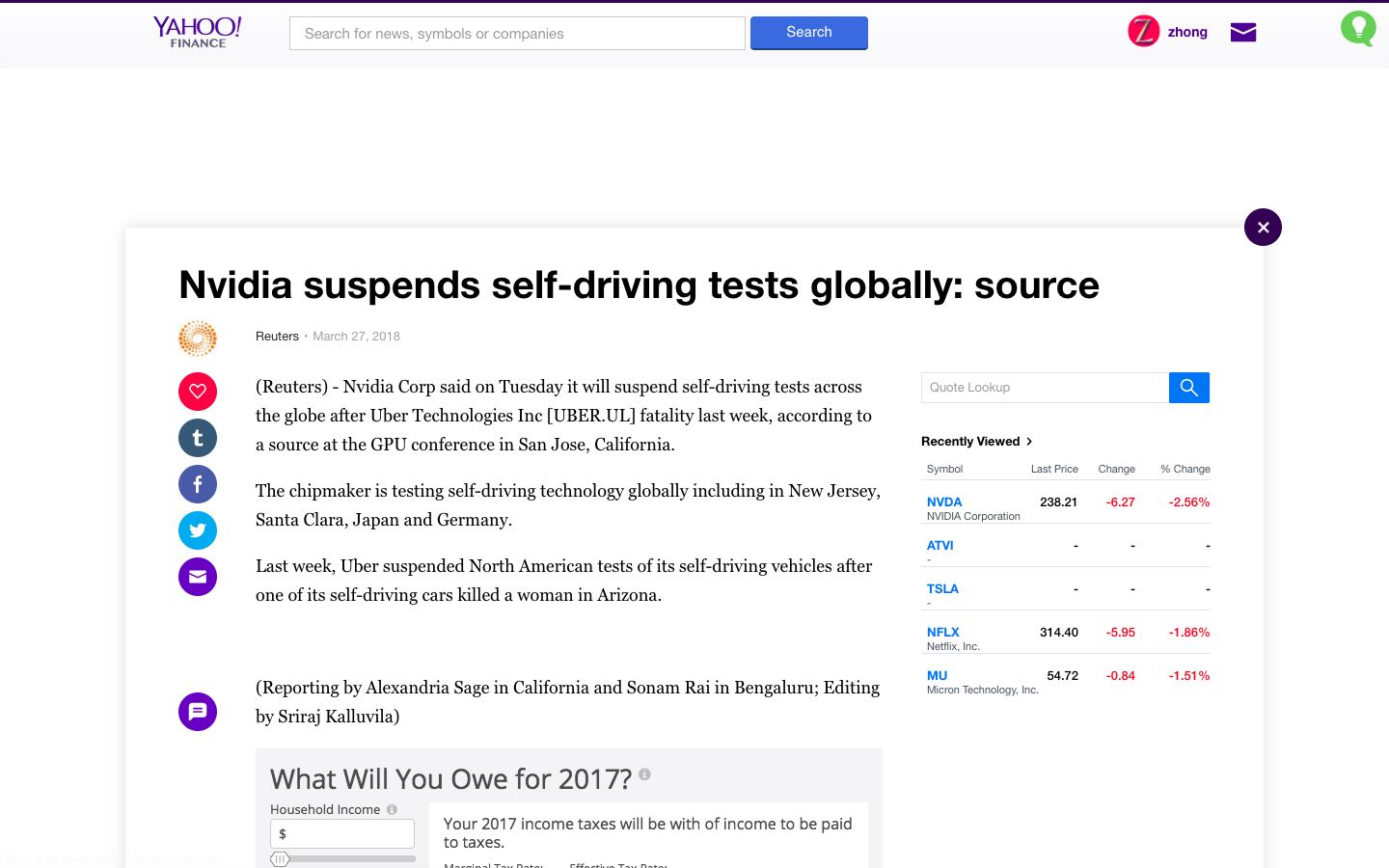1389x868 pixels.
Task: Click the Reuters publisher logo
Action: [198, 339]
